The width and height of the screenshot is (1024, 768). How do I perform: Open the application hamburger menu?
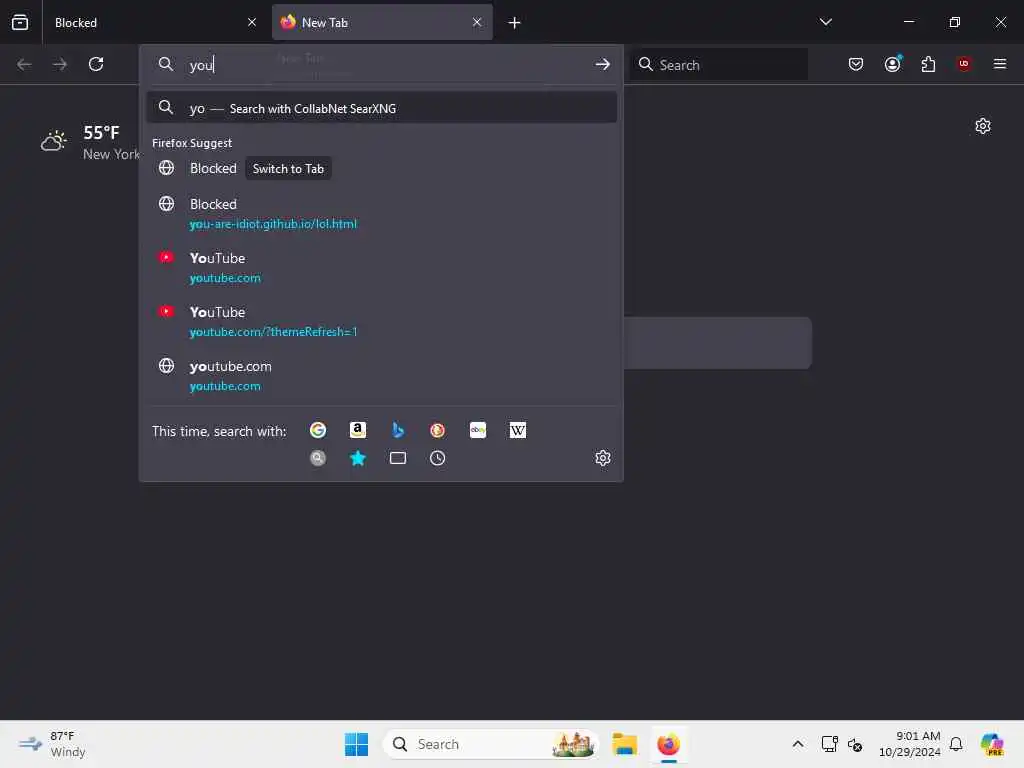1000,64
